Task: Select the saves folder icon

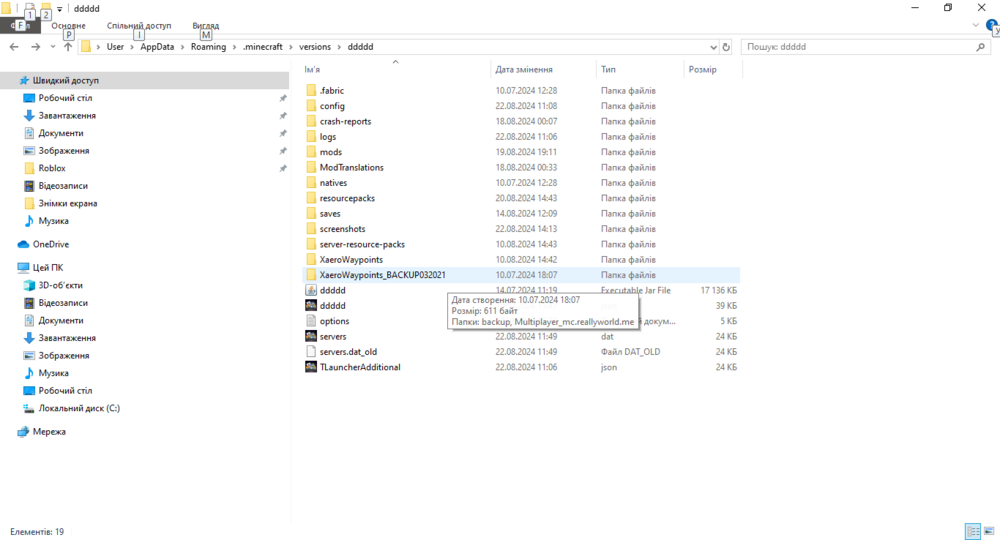Action: [x=311, y=214]
